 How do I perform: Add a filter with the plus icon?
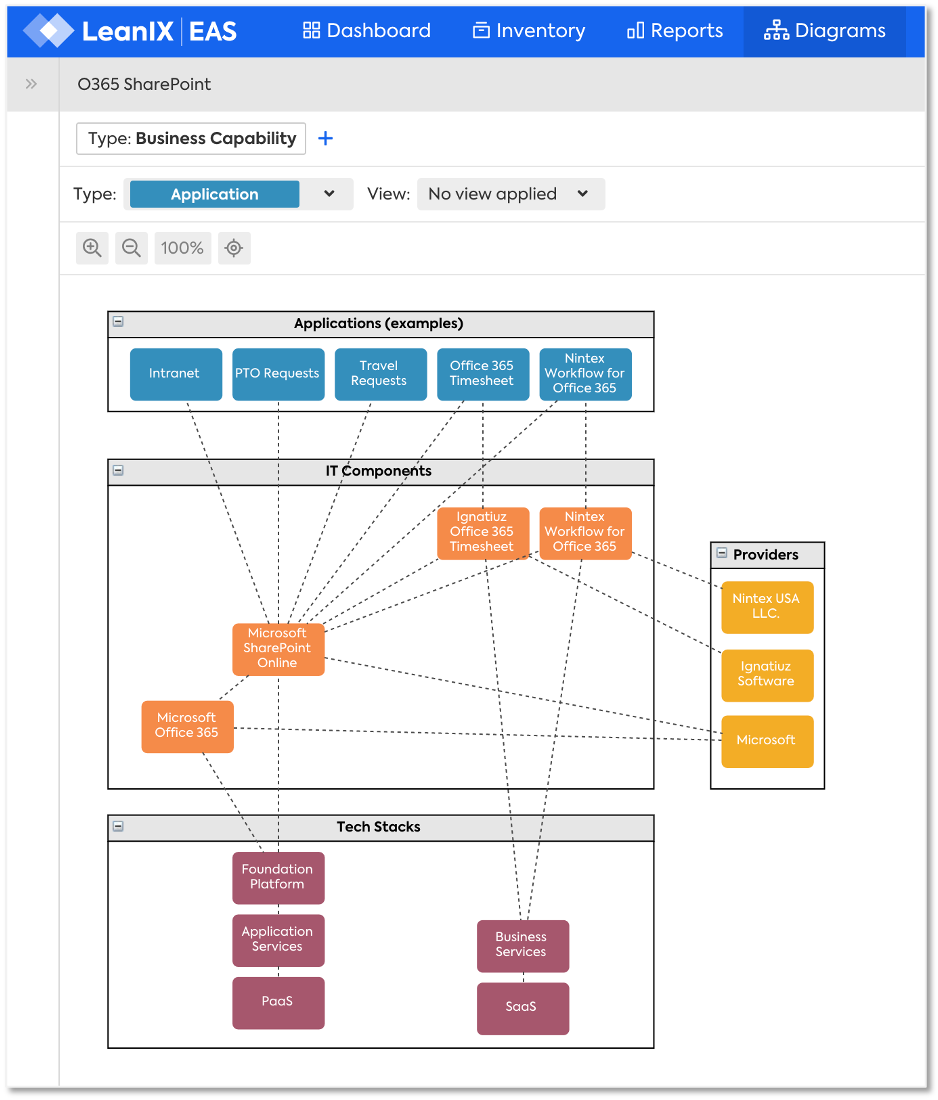(x=326, y=138)
